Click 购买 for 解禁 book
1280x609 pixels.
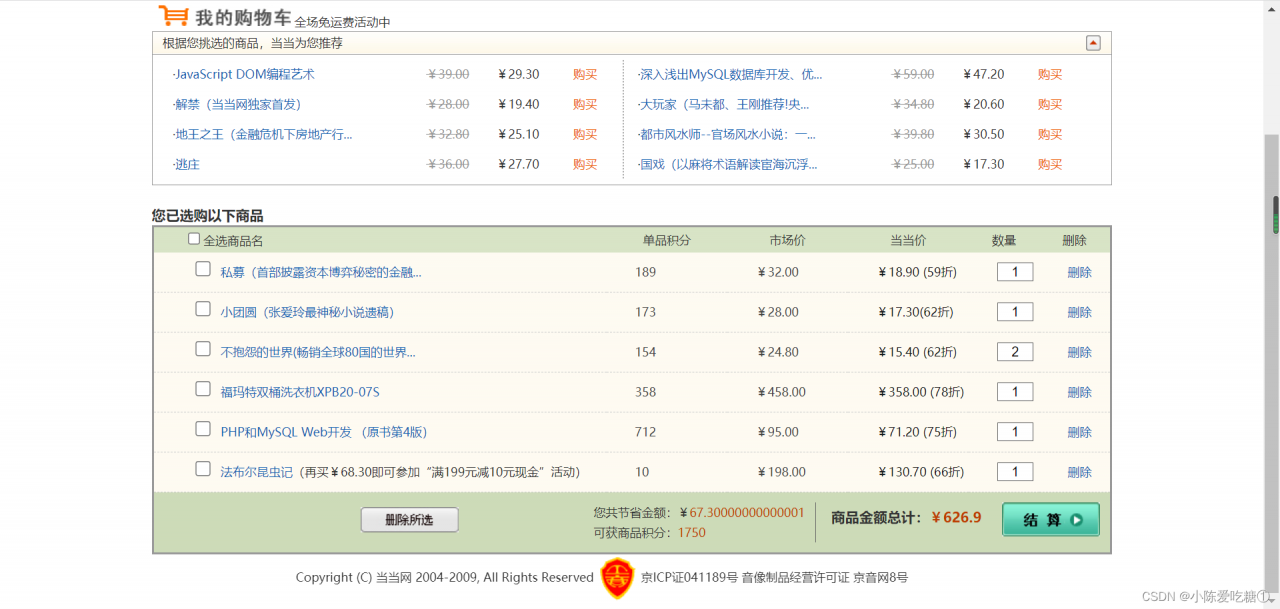tap(585, 104)
